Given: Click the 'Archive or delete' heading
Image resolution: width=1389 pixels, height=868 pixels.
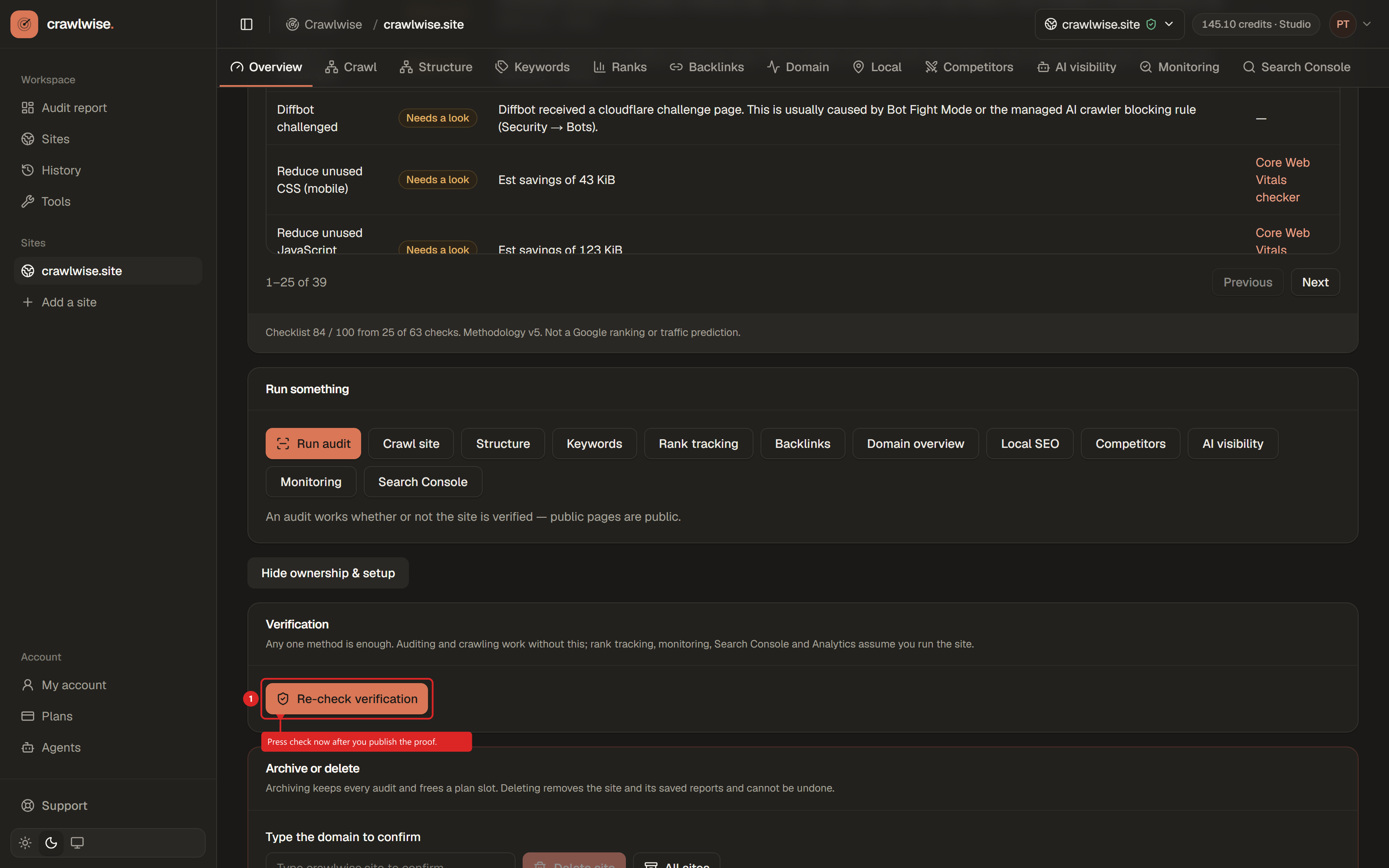Looking at the screenshot, I should pos(313,769).
